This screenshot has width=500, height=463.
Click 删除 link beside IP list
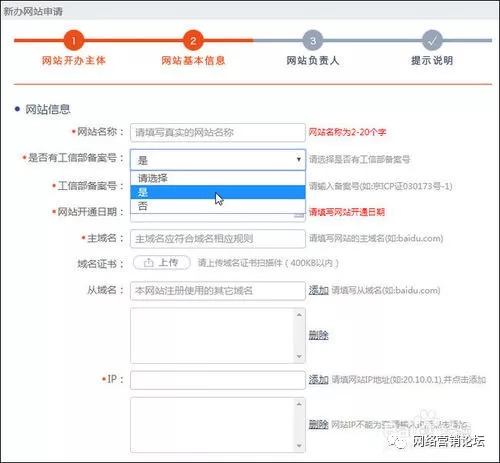pyautogui.click(x=319, y=424)
